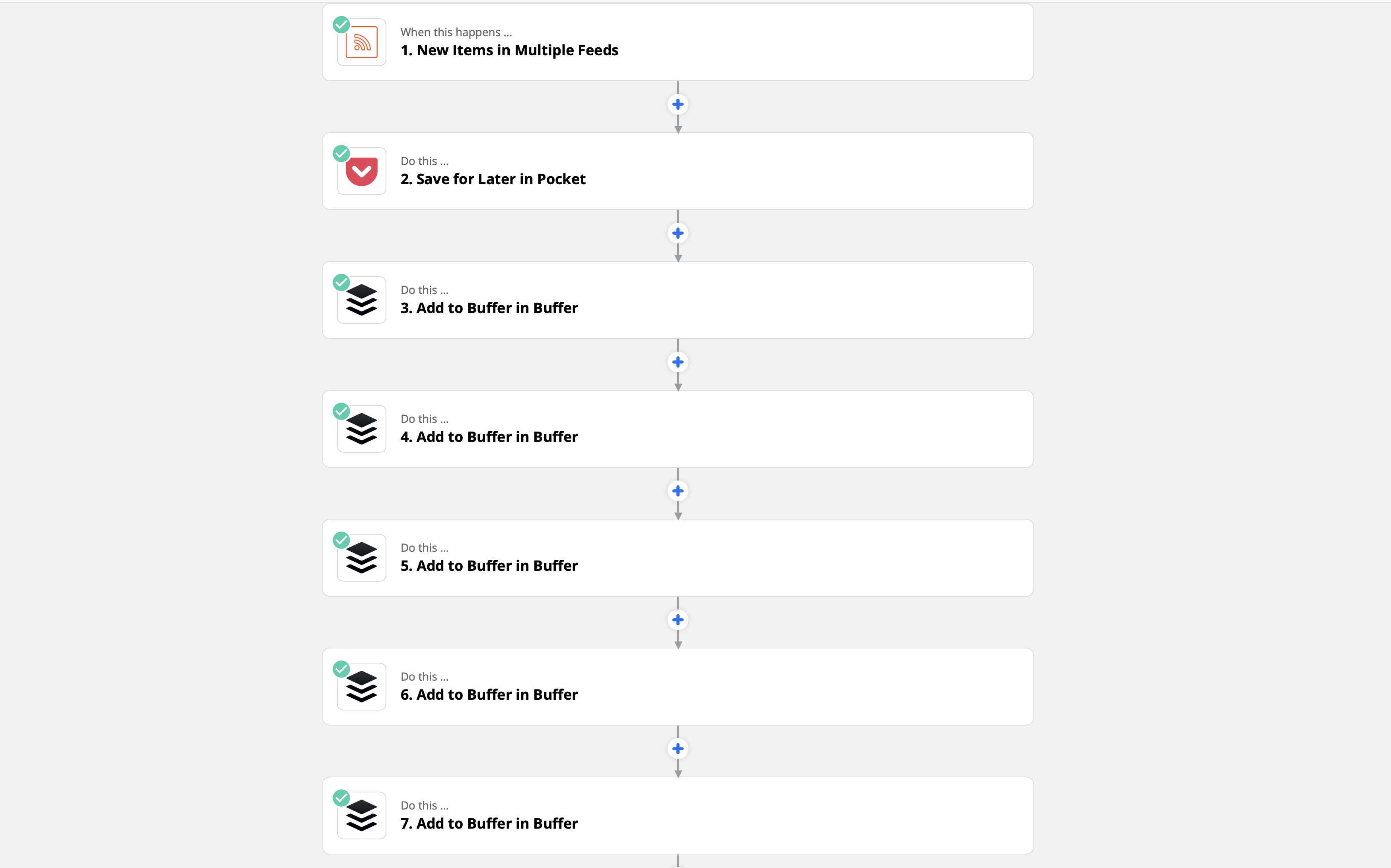Add a step after New Items in Multiple Feeds
The width and height of the screenshot is (1391, 868).
point(678,105)
